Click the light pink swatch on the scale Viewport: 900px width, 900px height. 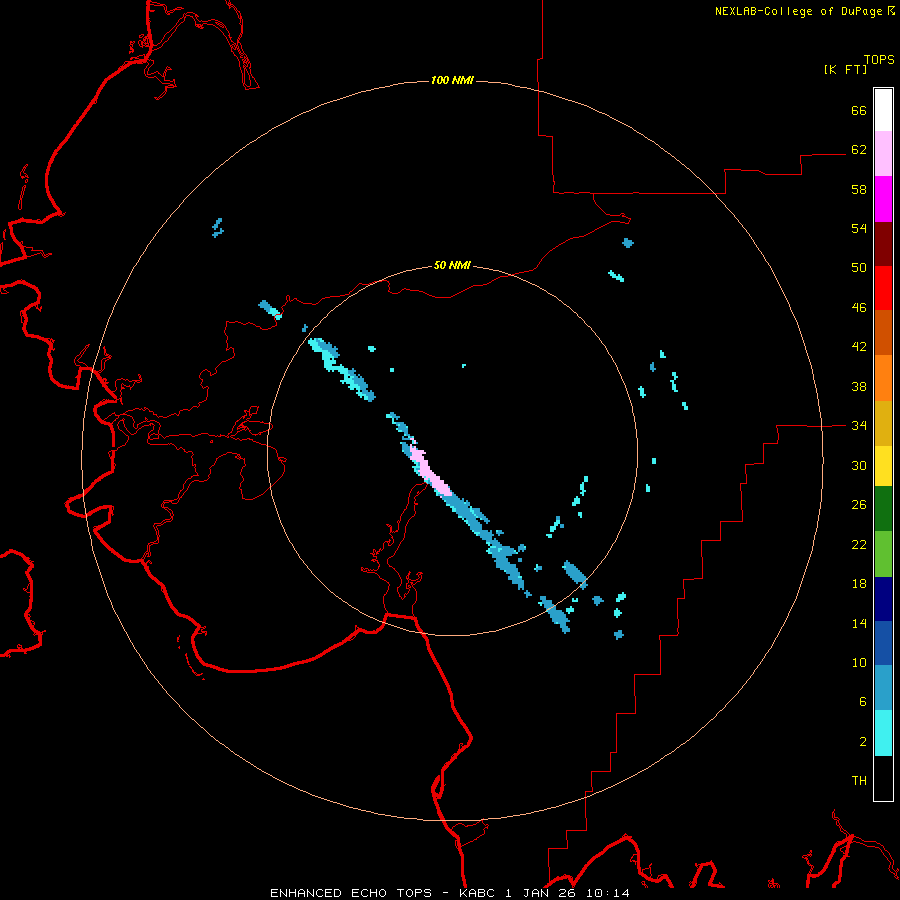tap(883, 154)
